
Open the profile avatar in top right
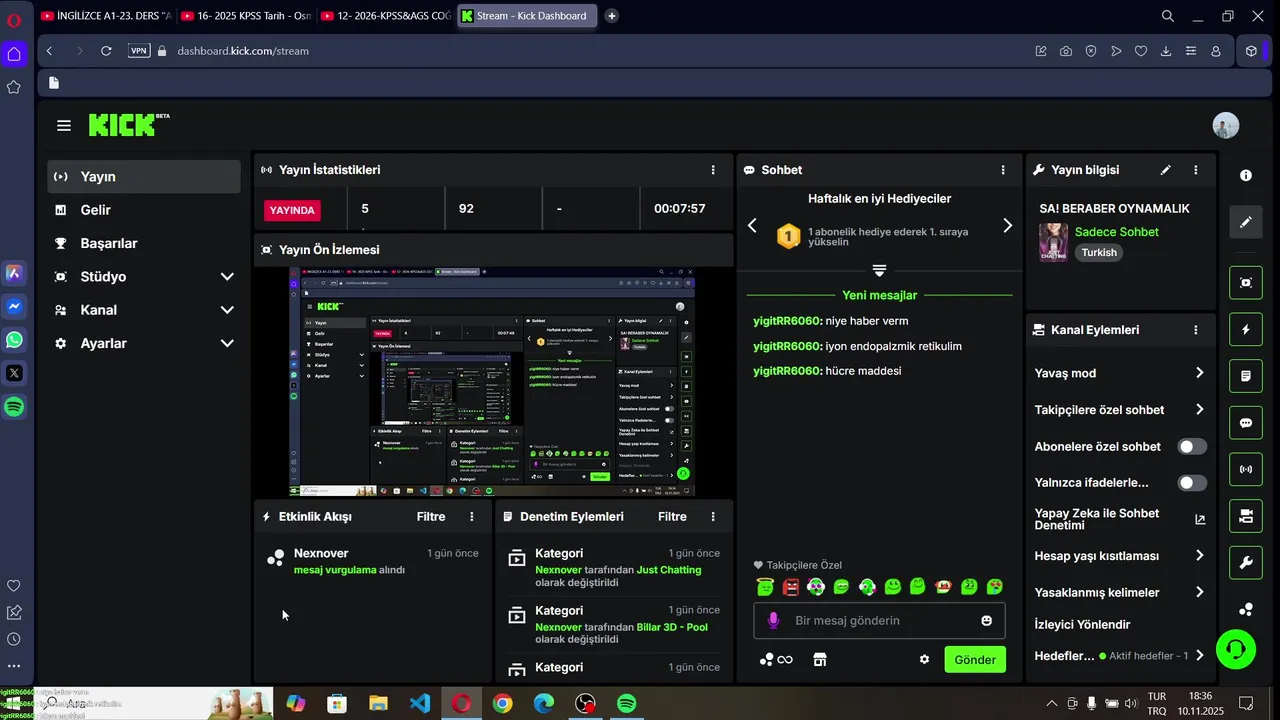click(x=1226, y=125)
